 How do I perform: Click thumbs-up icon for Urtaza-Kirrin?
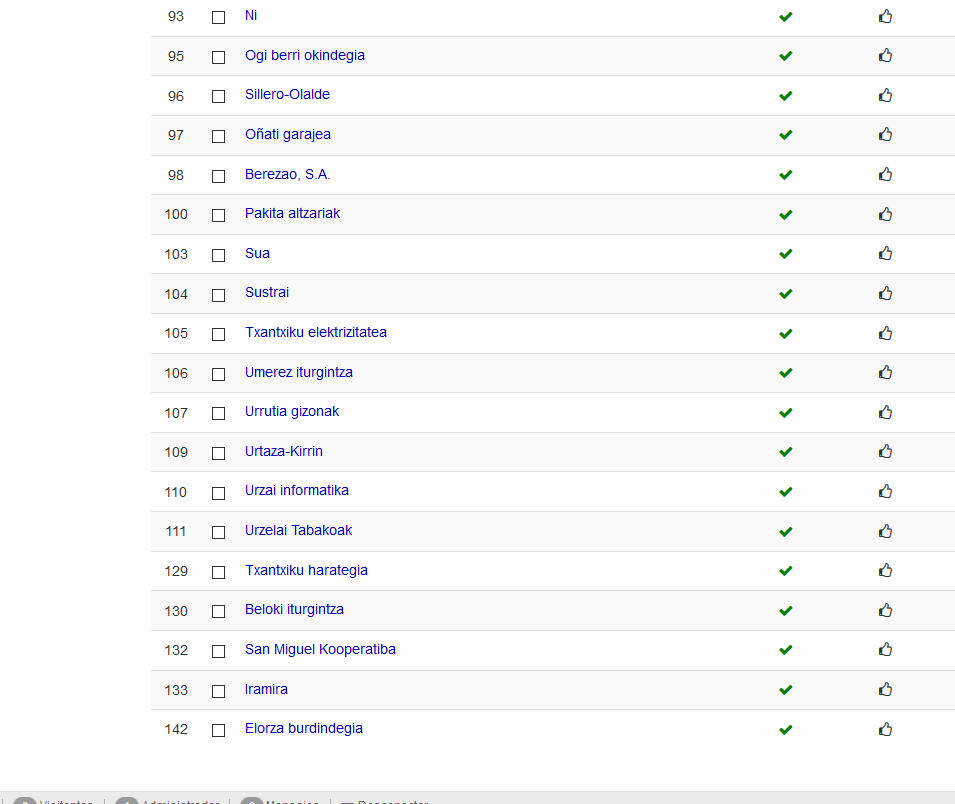click(886, 451)
